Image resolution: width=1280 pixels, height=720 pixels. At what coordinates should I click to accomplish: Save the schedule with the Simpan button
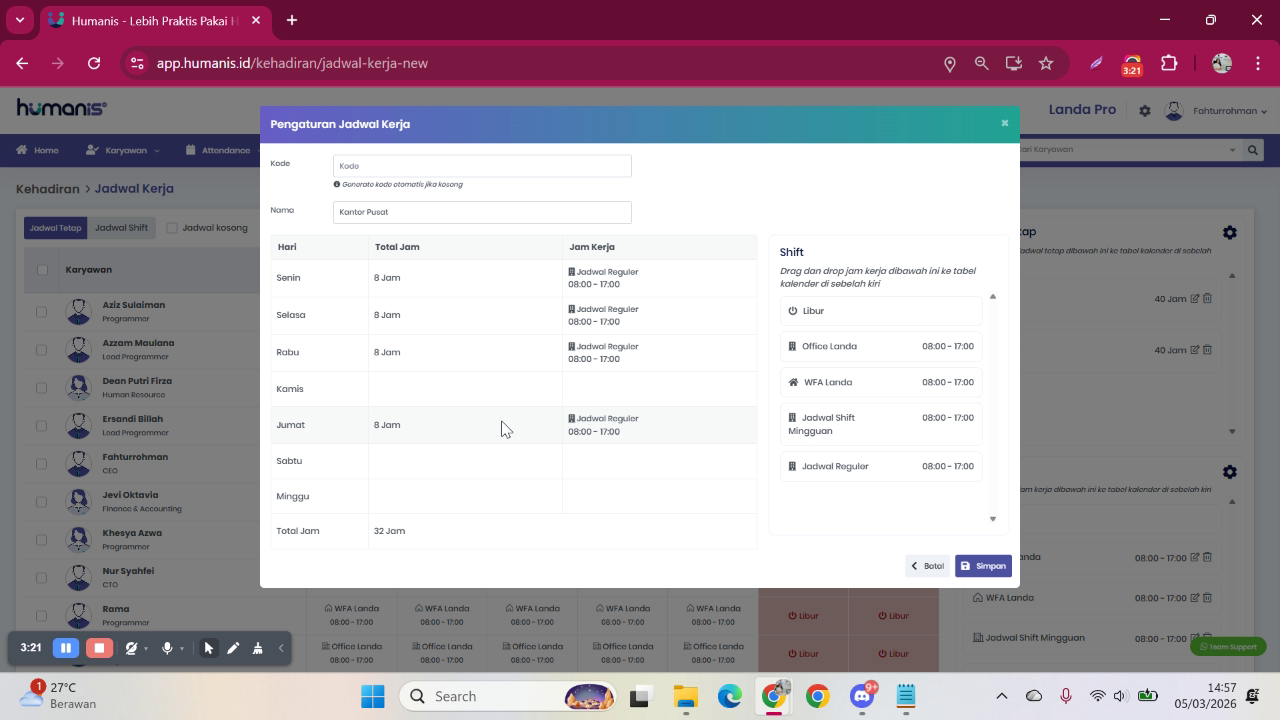pos(983,566)
